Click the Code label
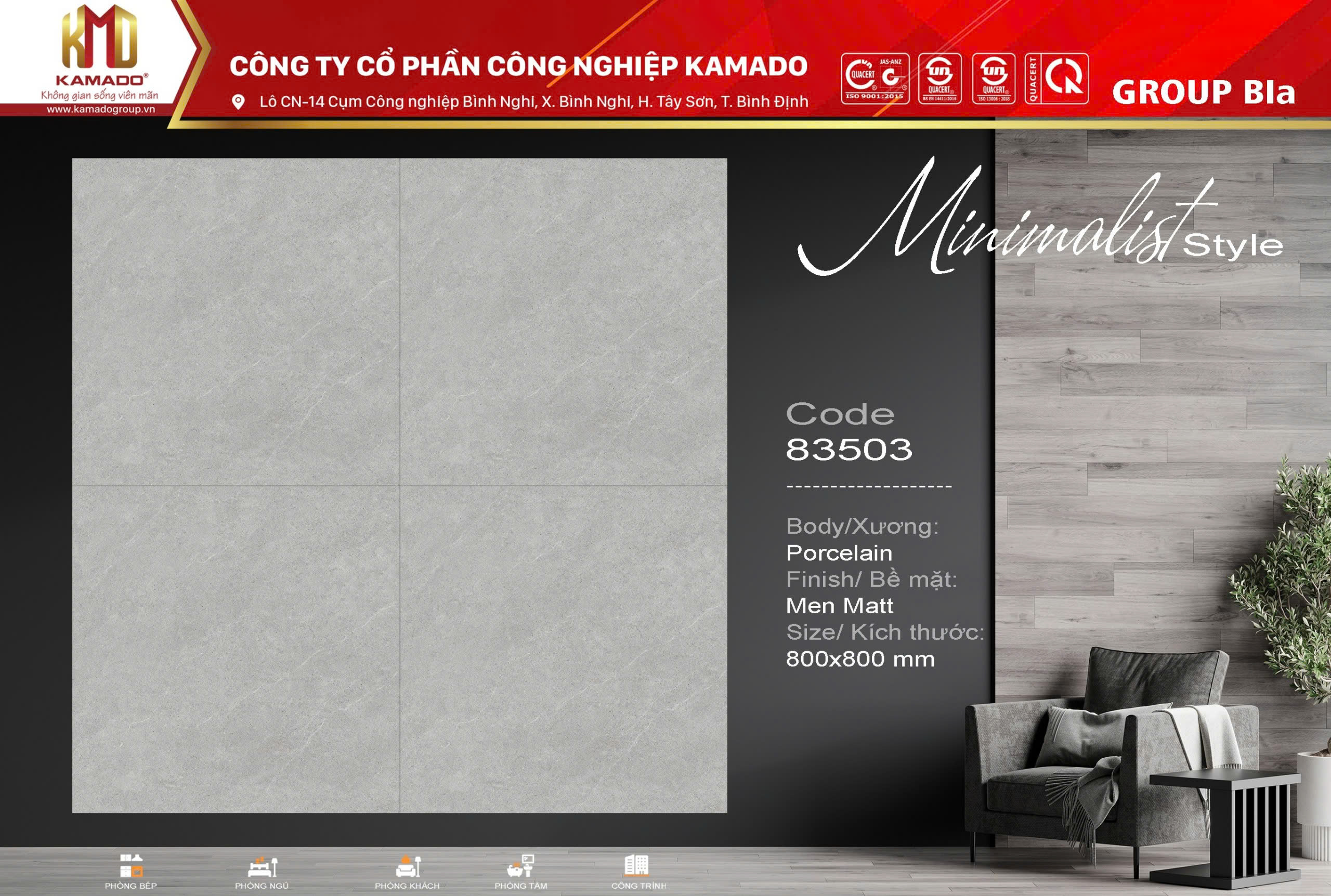This screenshot has height=896, width=1331. coord(840,413)
